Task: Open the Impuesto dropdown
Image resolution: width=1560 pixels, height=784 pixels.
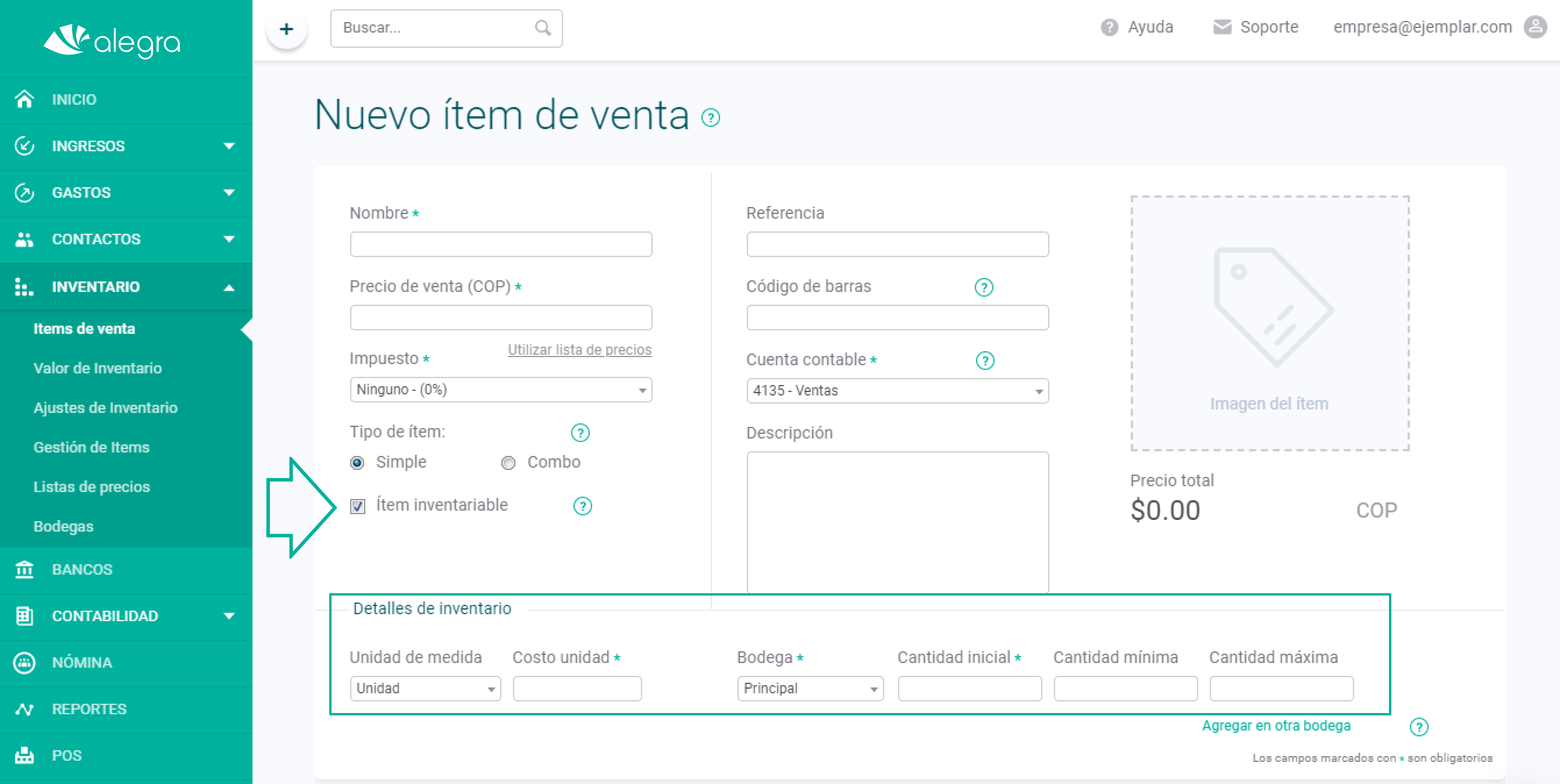Action: (x=501, y=389)
